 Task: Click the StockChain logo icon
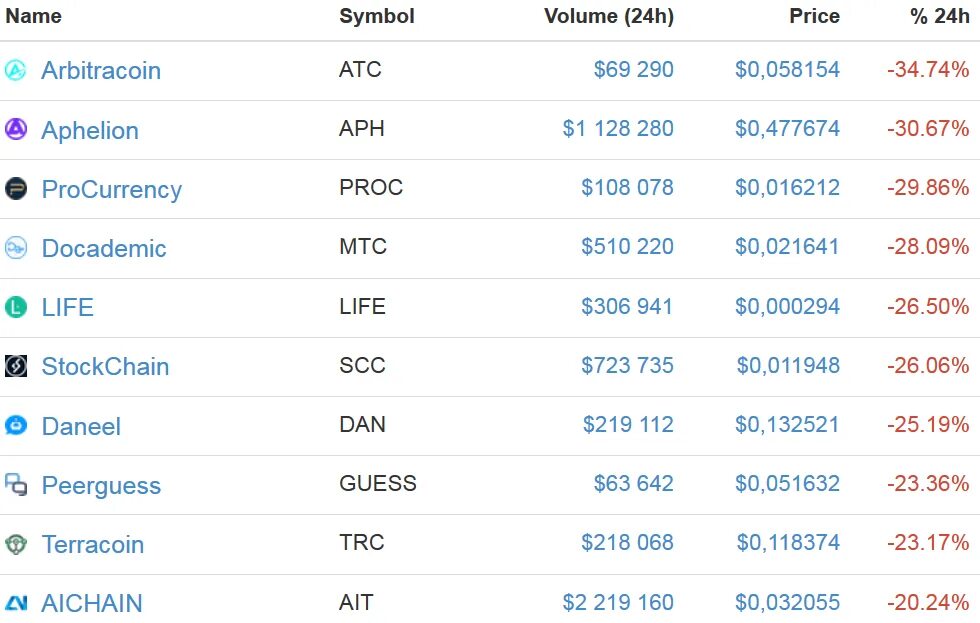(16, 366)
